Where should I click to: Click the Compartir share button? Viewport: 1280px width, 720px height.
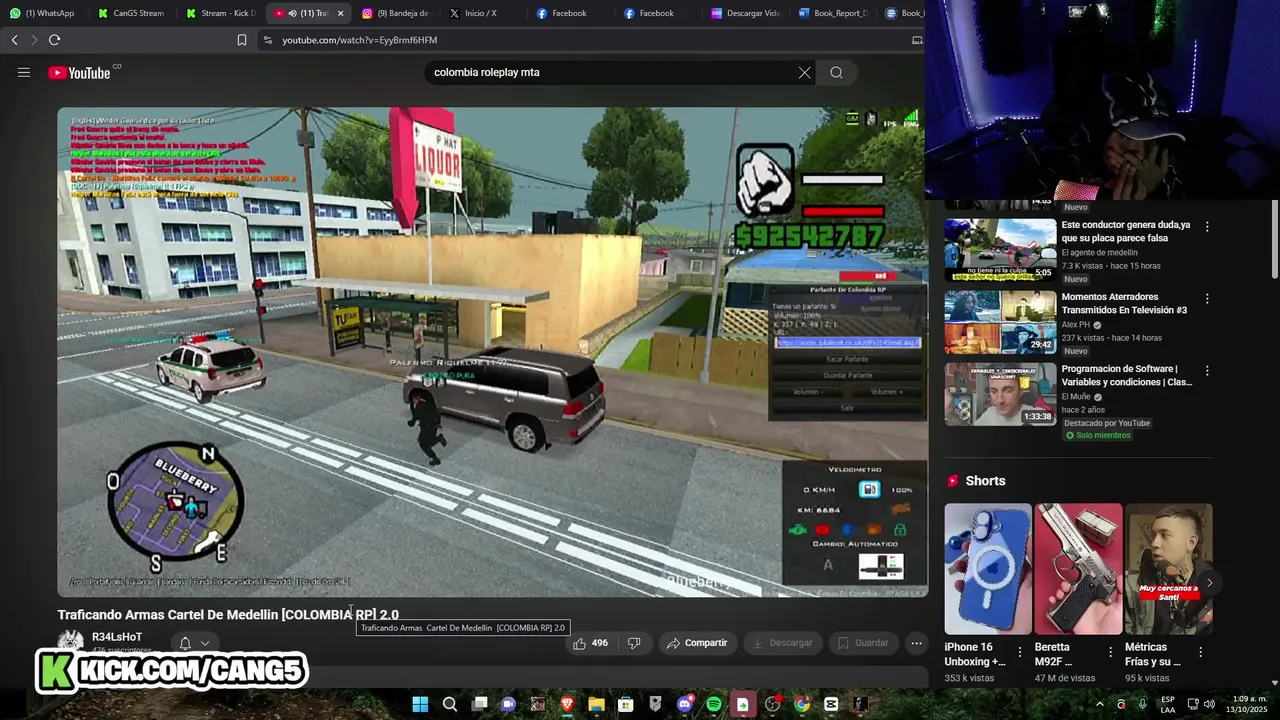697,643
